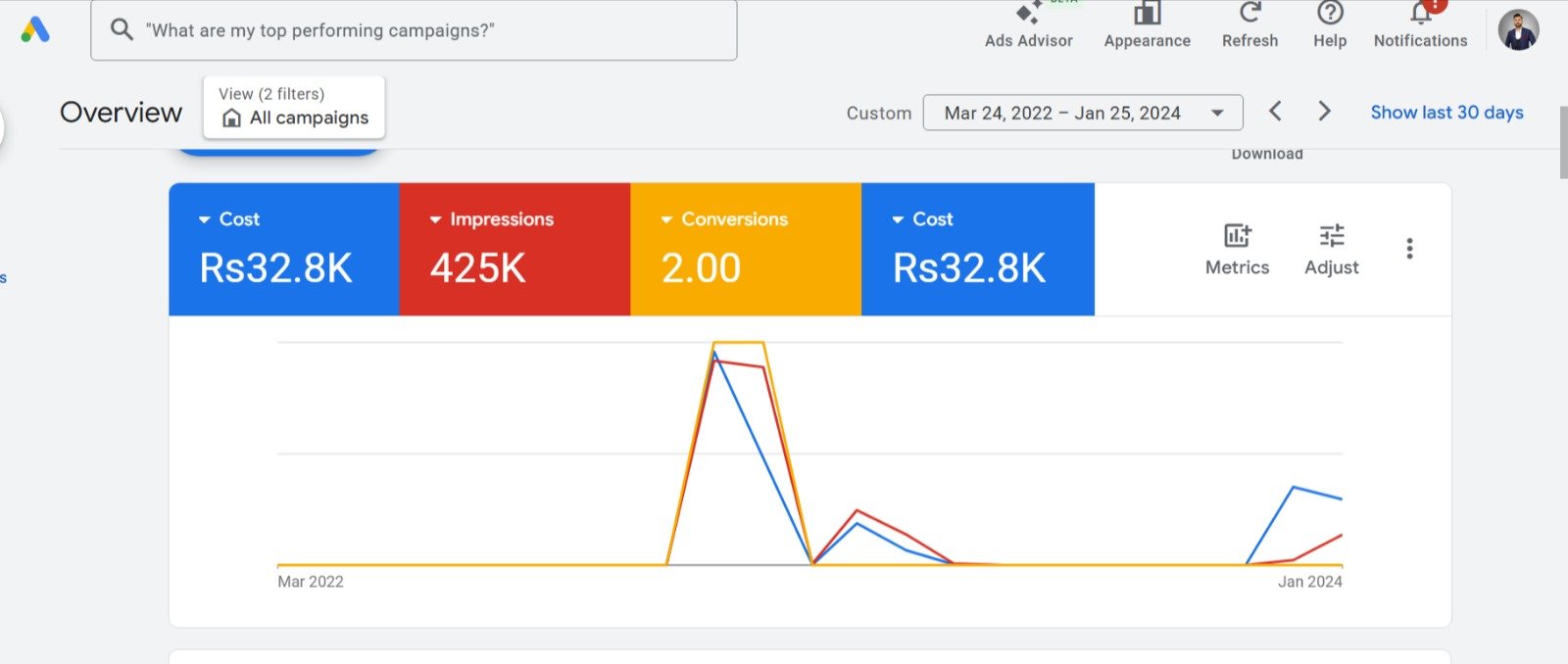This screenshot has width=1568, height=664.
Task: Open the Notifications bell
Action: click(1420, 24)
